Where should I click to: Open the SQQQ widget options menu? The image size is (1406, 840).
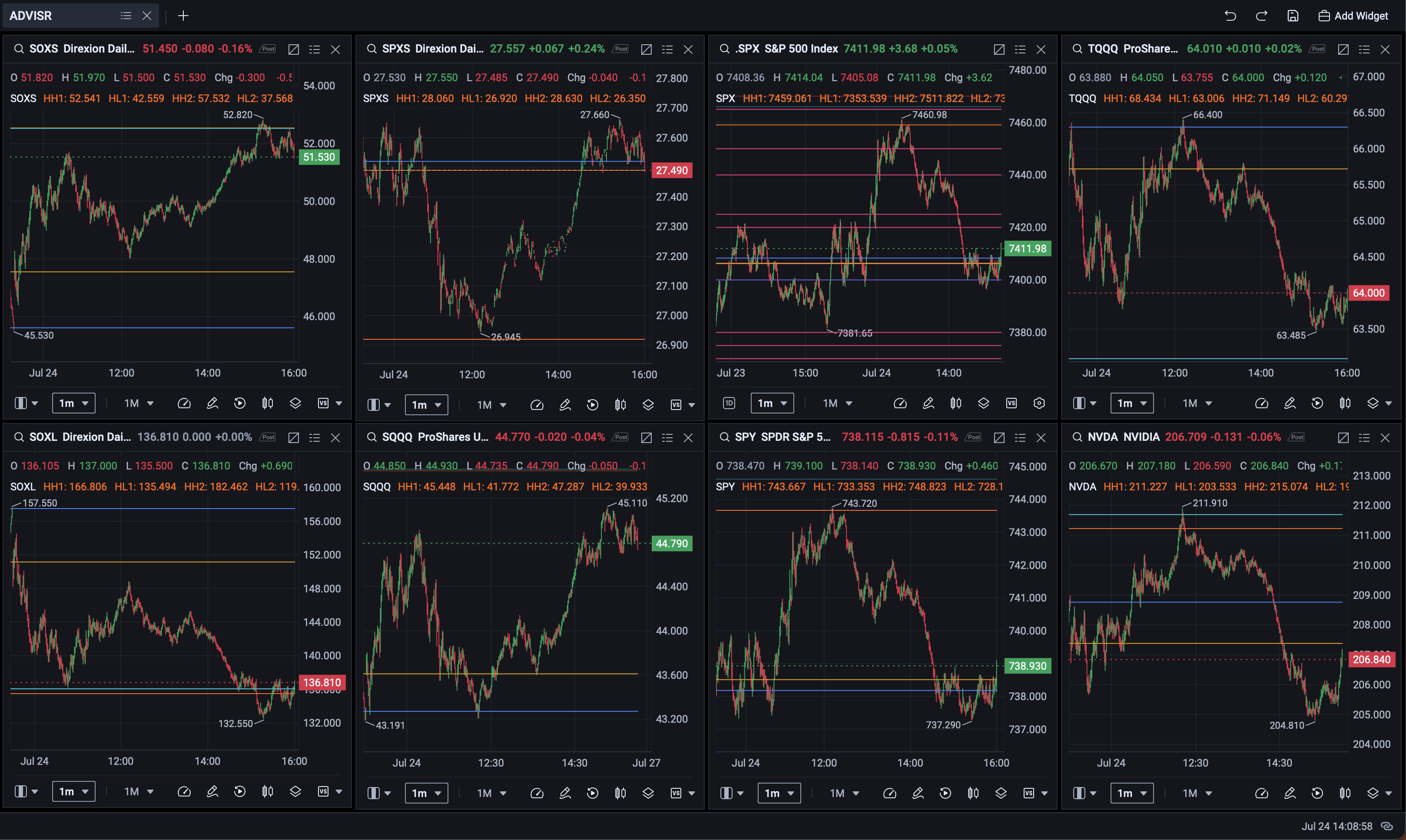coord(667,437)
